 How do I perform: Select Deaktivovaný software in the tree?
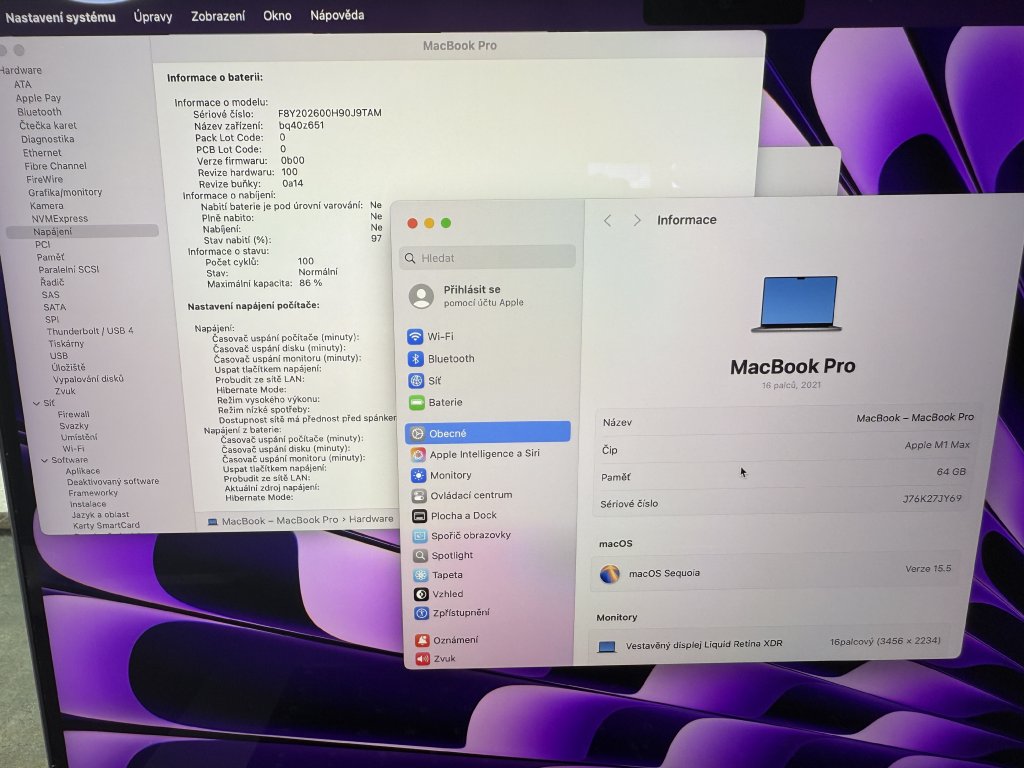pos(113,481)
